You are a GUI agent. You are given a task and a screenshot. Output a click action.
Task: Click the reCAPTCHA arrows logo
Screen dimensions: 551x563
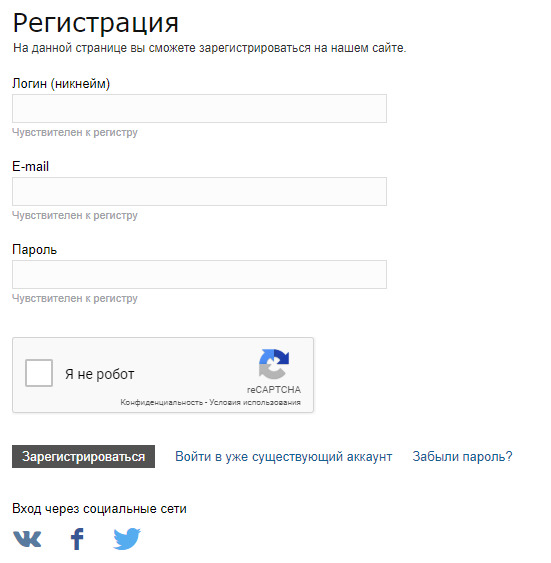point(274,364)
